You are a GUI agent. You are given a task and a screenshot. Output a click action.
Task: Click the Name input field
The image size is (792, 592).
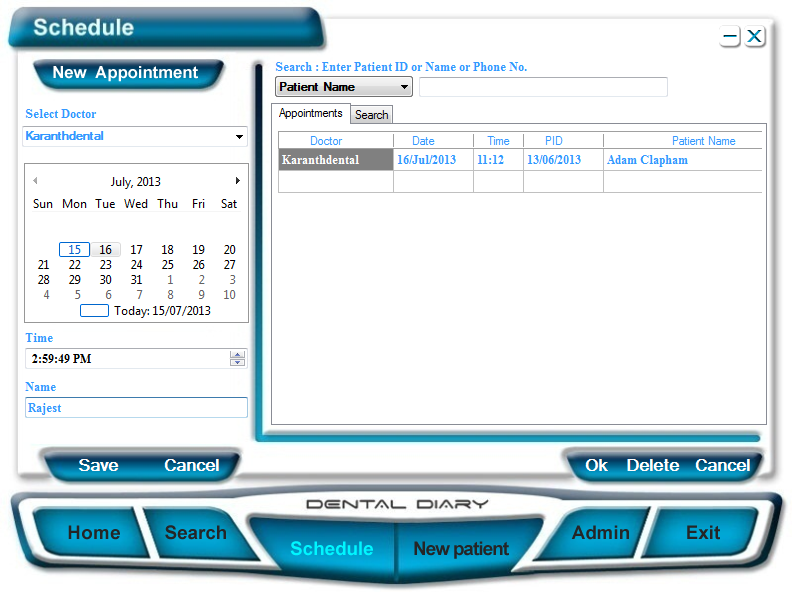tap(135, 408)
